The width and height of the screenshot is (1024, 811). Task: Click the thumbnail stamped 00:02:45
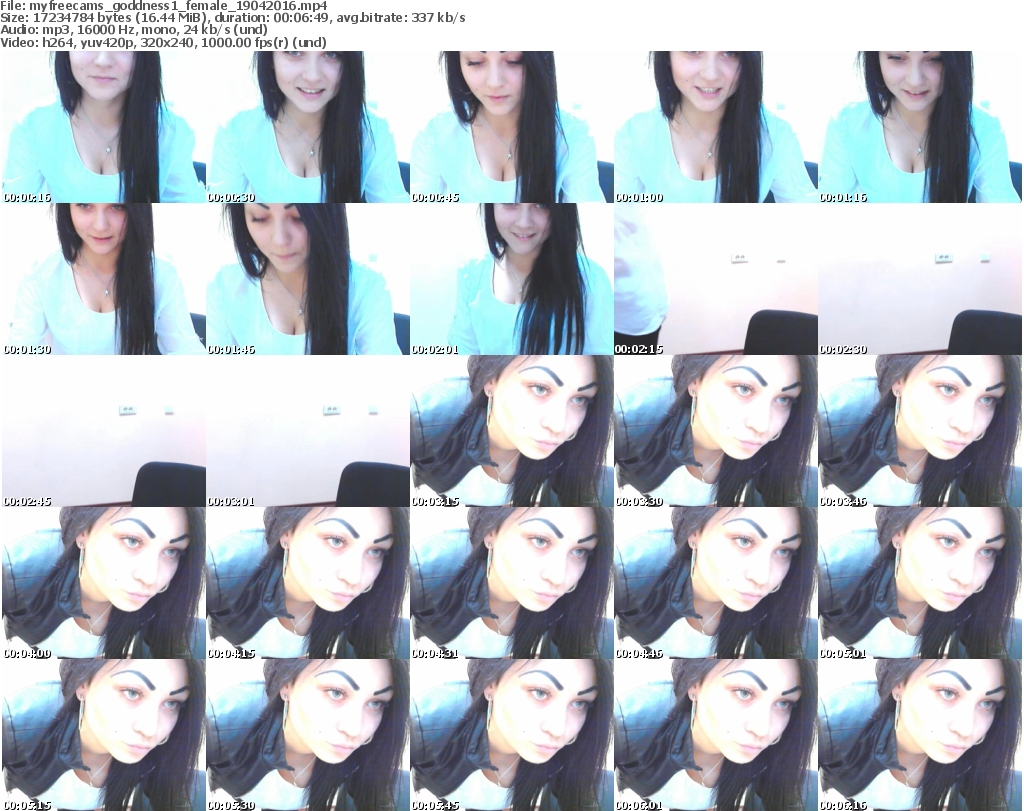(104, 431)
